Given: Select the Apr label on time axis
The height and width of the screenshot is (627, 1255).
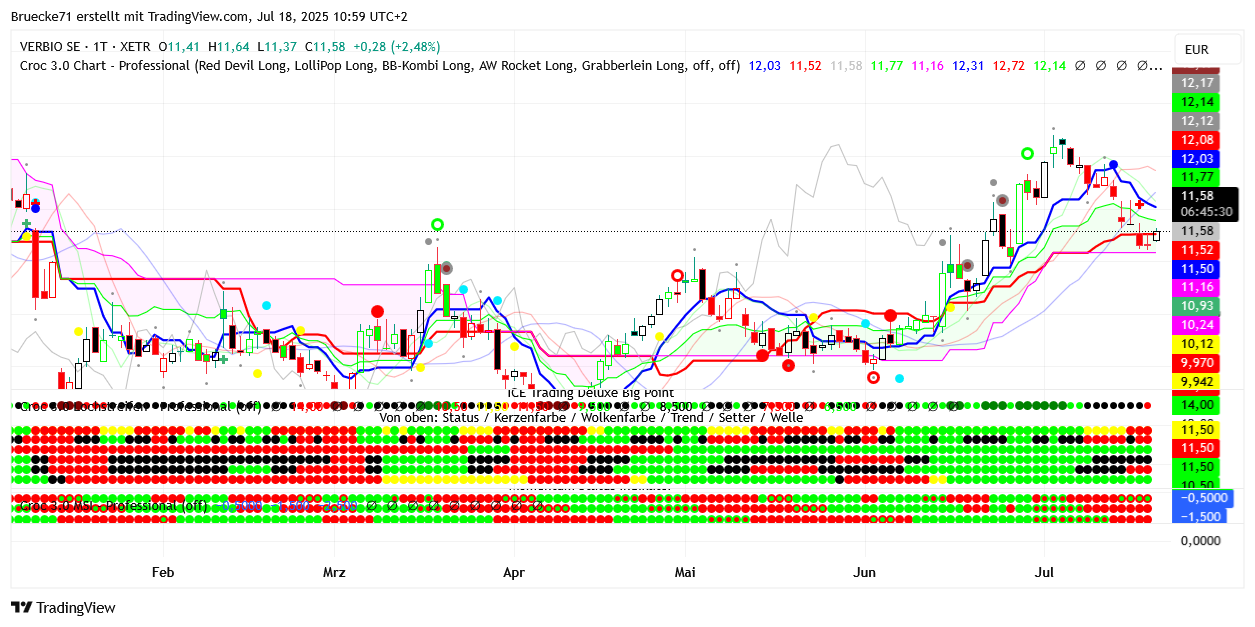Looking at the screenshot, I should [513, 573].
